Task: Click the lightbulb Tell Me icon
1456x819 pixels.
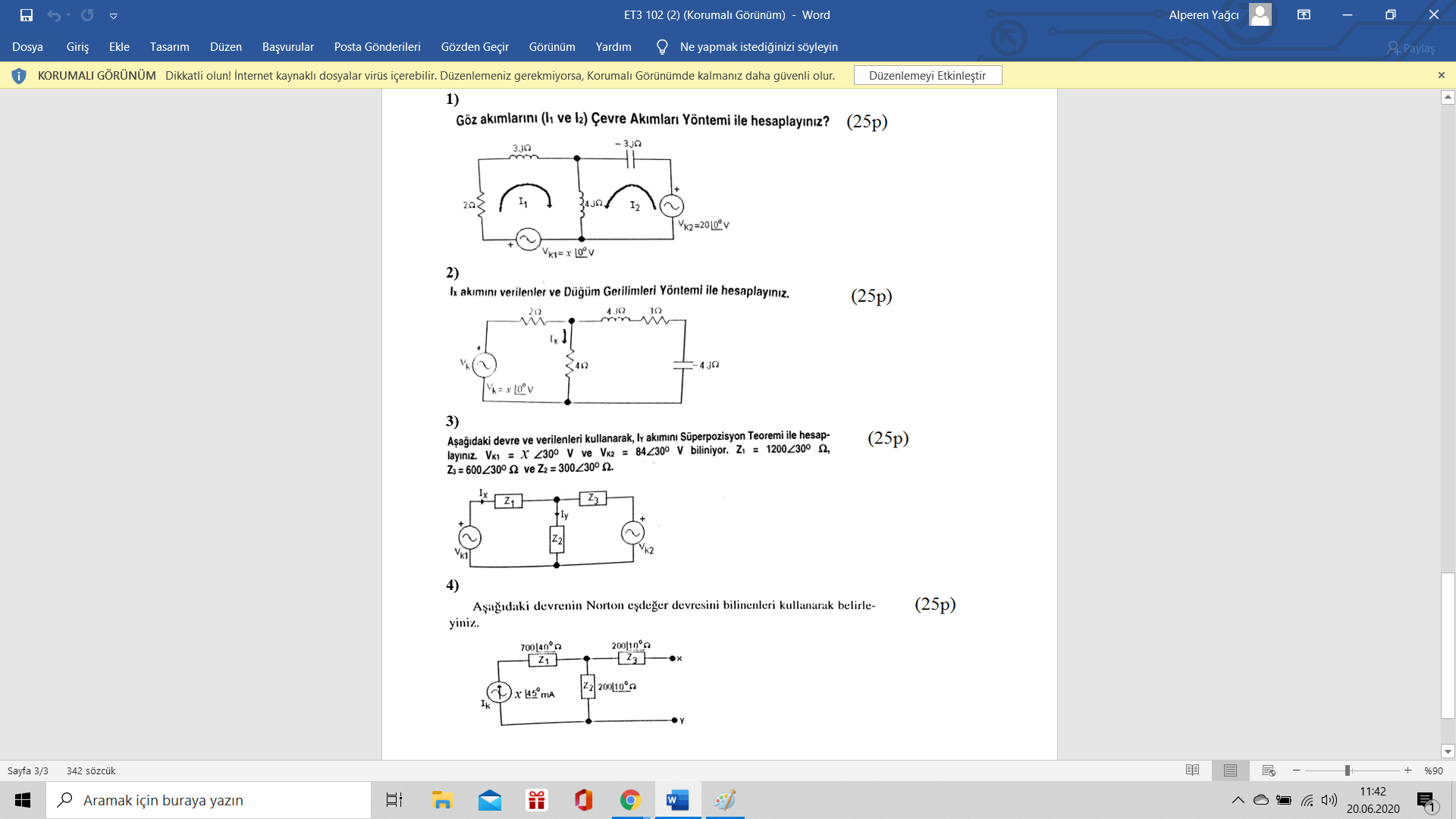Action: coord(662,47)
